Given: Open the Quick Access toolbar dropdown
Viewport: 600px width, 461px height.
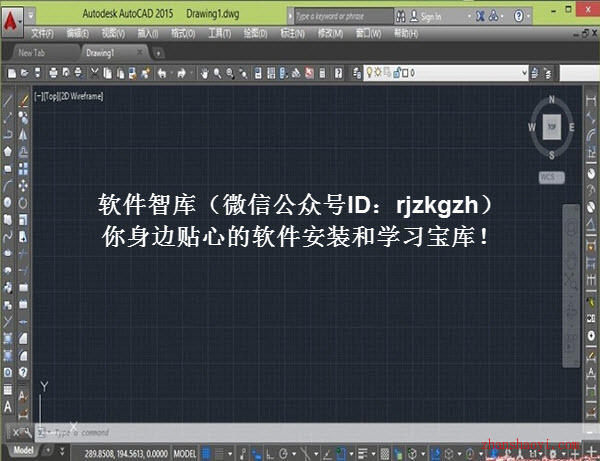Looking at the screenshot, I should (x=30, y=16).
